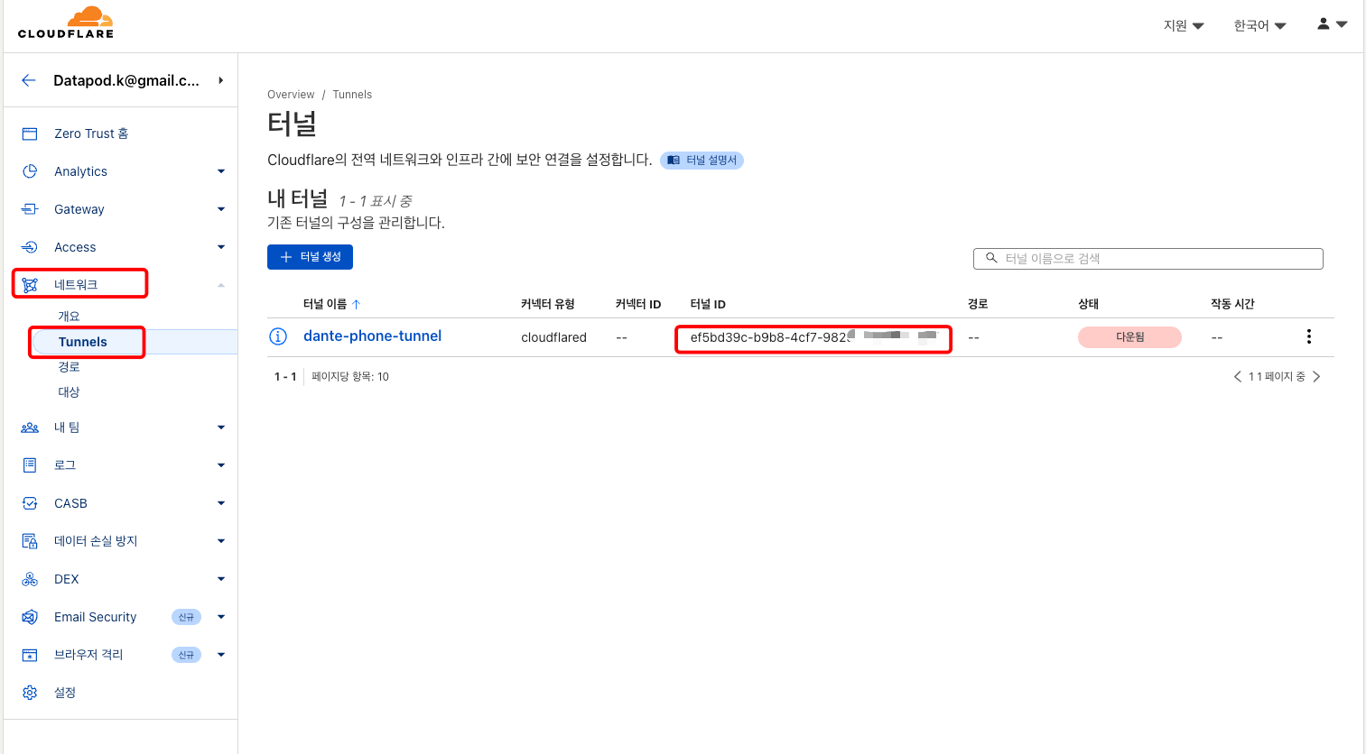Click the 상태 column header
Image resolution: width=1366 pixels, height=754 pixels.
click(1089, 304)
